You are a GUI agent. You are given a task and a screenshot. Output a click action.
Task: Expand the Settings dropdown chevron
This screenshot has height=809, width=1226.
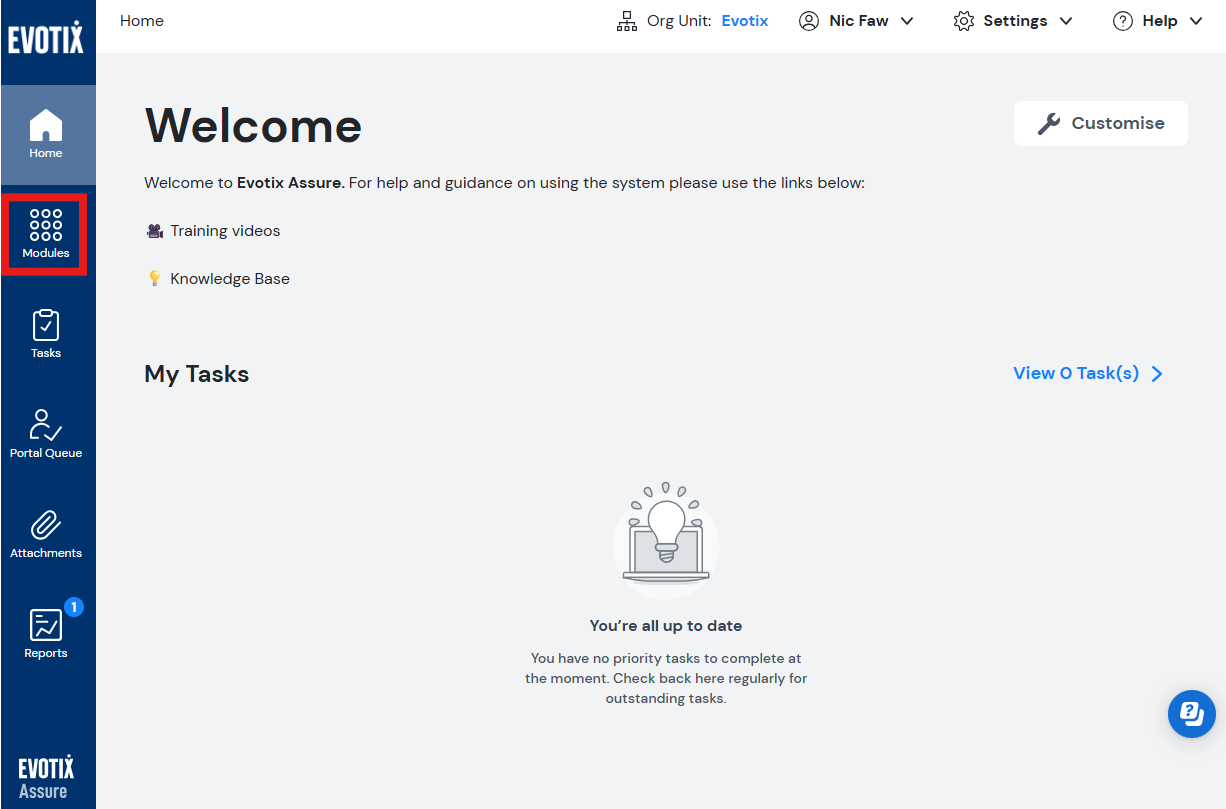coord(1066,21)
